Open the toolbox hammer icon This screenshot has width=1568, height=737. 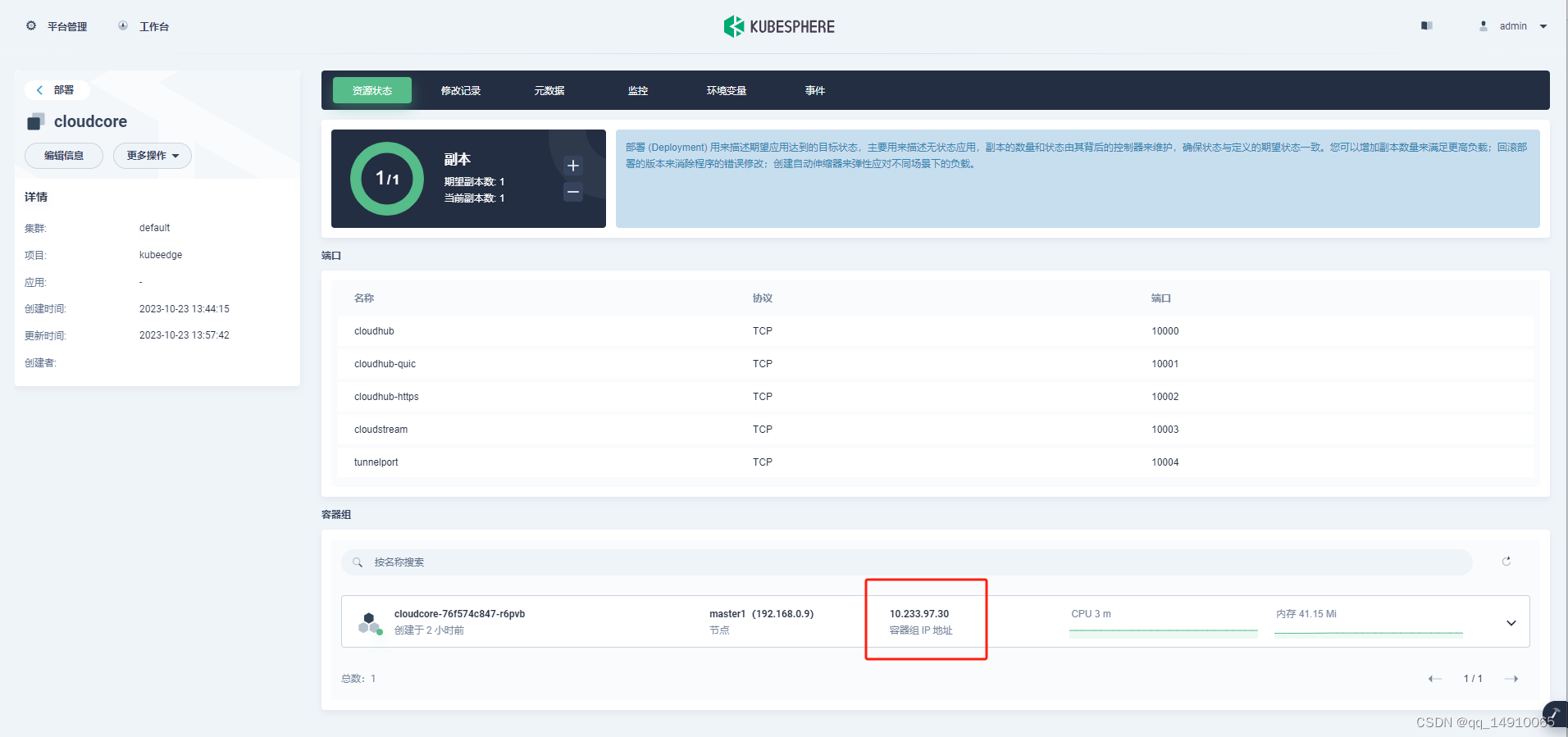pyautogui.click(x=1555, y=714)
